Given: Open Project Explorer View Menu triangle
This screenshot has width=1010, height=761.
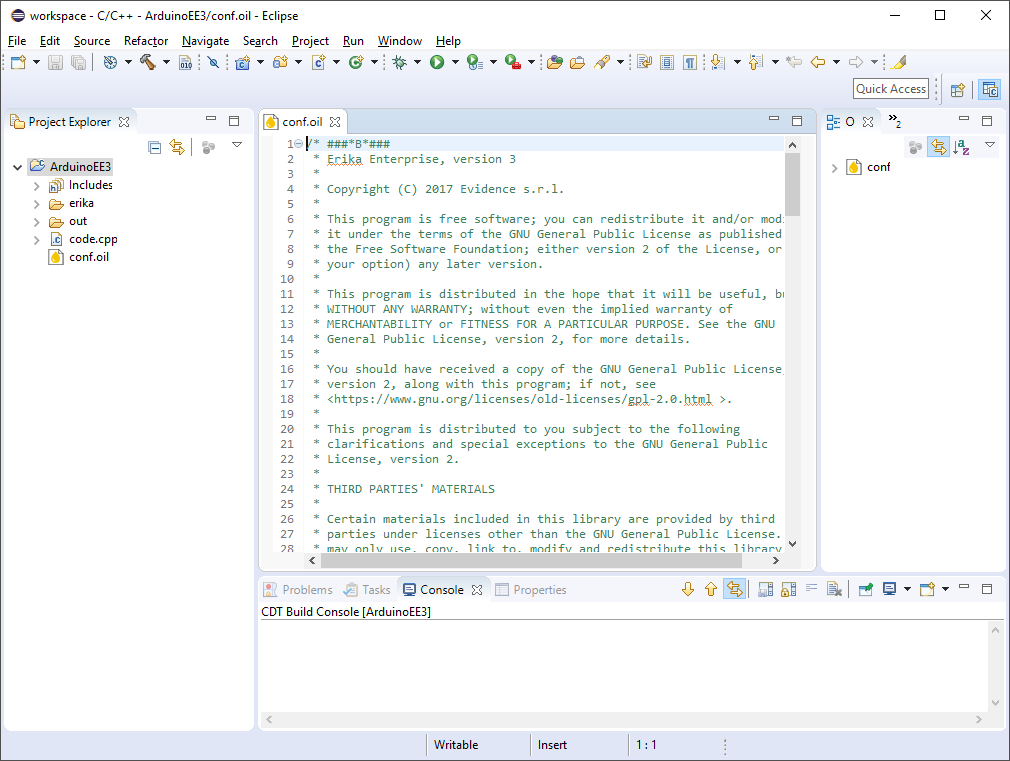Looking at the screenshot, I should click(237, 145).
